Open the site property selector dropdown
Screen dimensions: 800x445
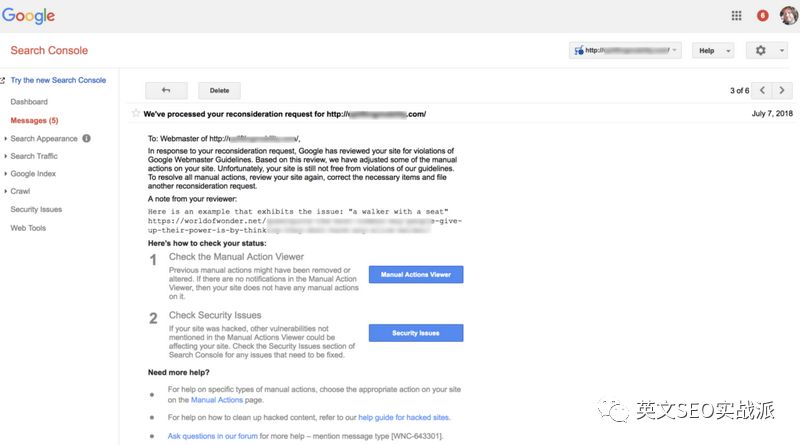[x=625, y=51]
